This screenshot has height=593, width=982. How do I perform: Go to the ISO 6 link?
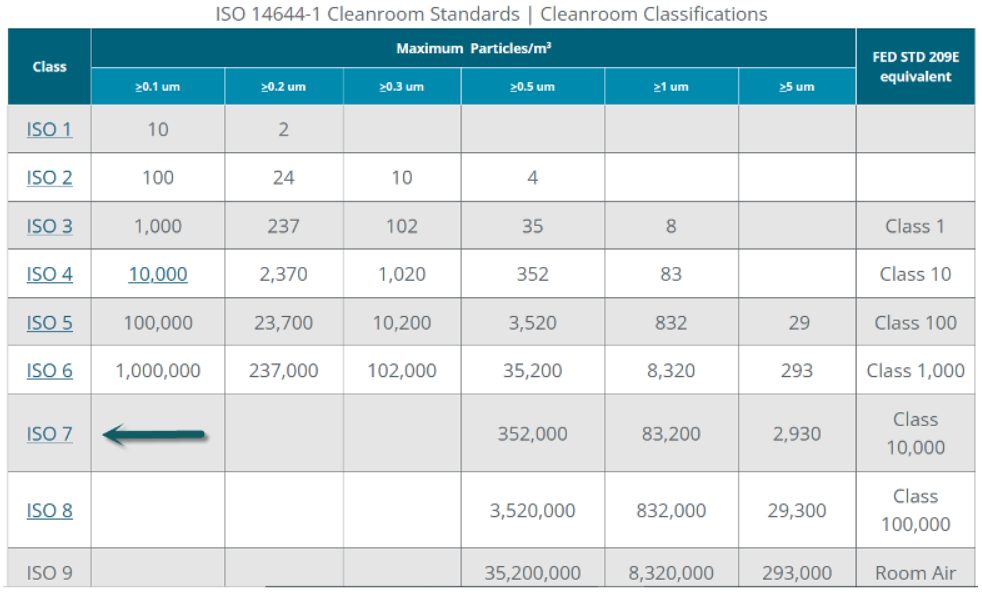tap(49, 371)
